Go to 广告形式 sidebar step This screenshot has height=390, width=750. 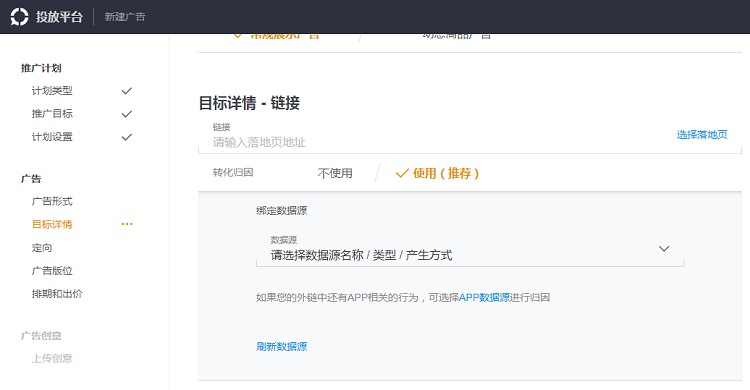(52, 201)
